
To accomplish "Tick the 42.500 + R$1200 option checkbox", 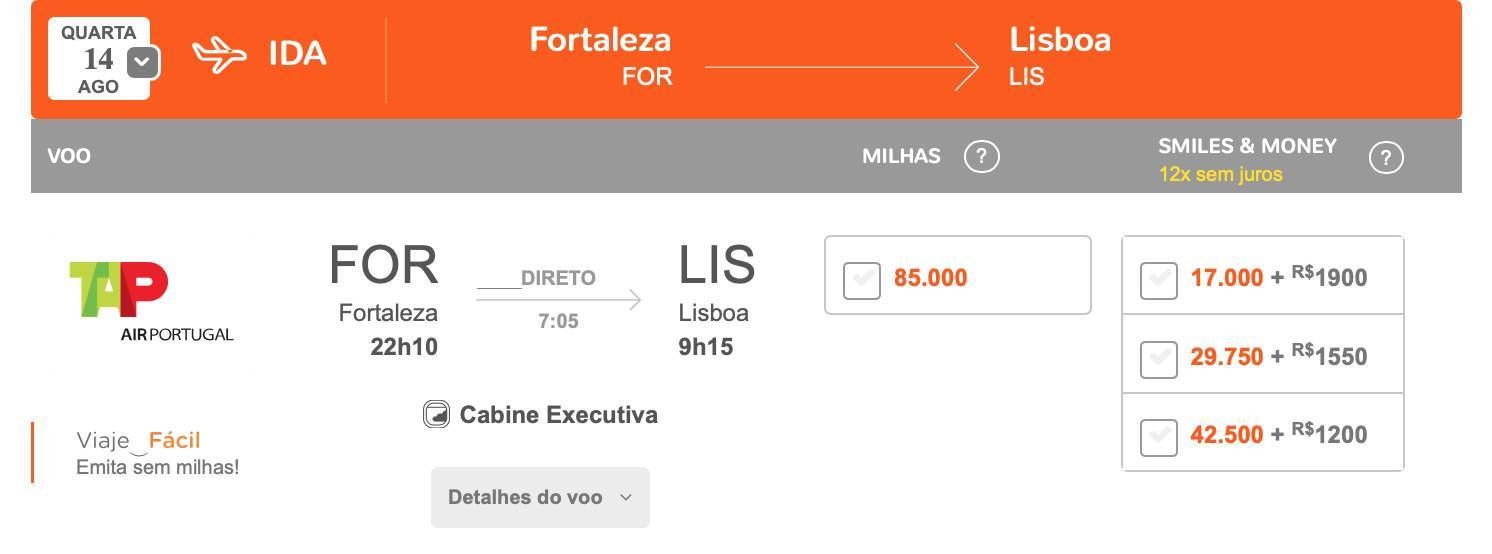I will pos(1158,437).
